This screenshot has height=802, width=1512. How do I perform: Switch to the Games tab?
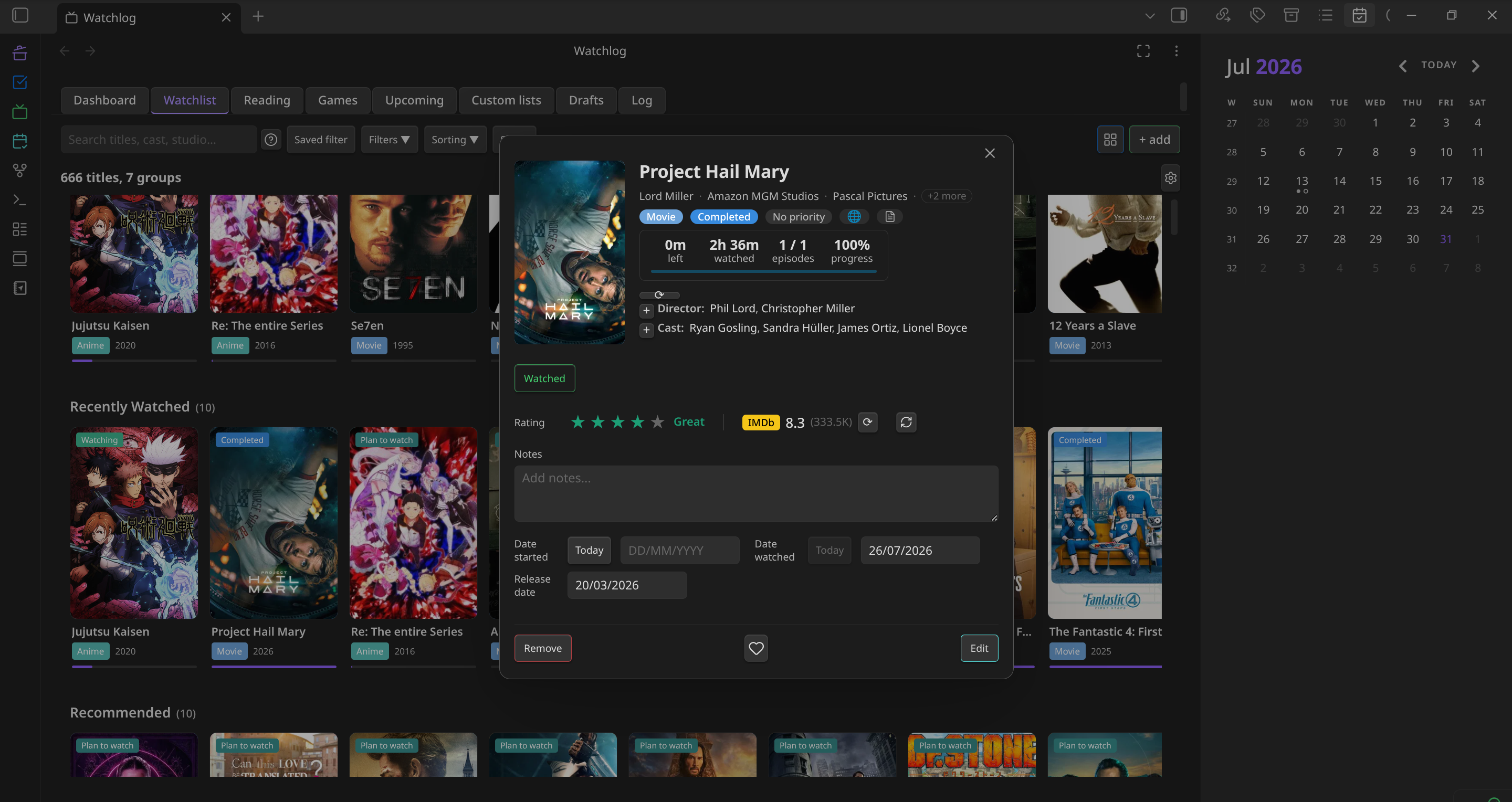tap(338, 100)
